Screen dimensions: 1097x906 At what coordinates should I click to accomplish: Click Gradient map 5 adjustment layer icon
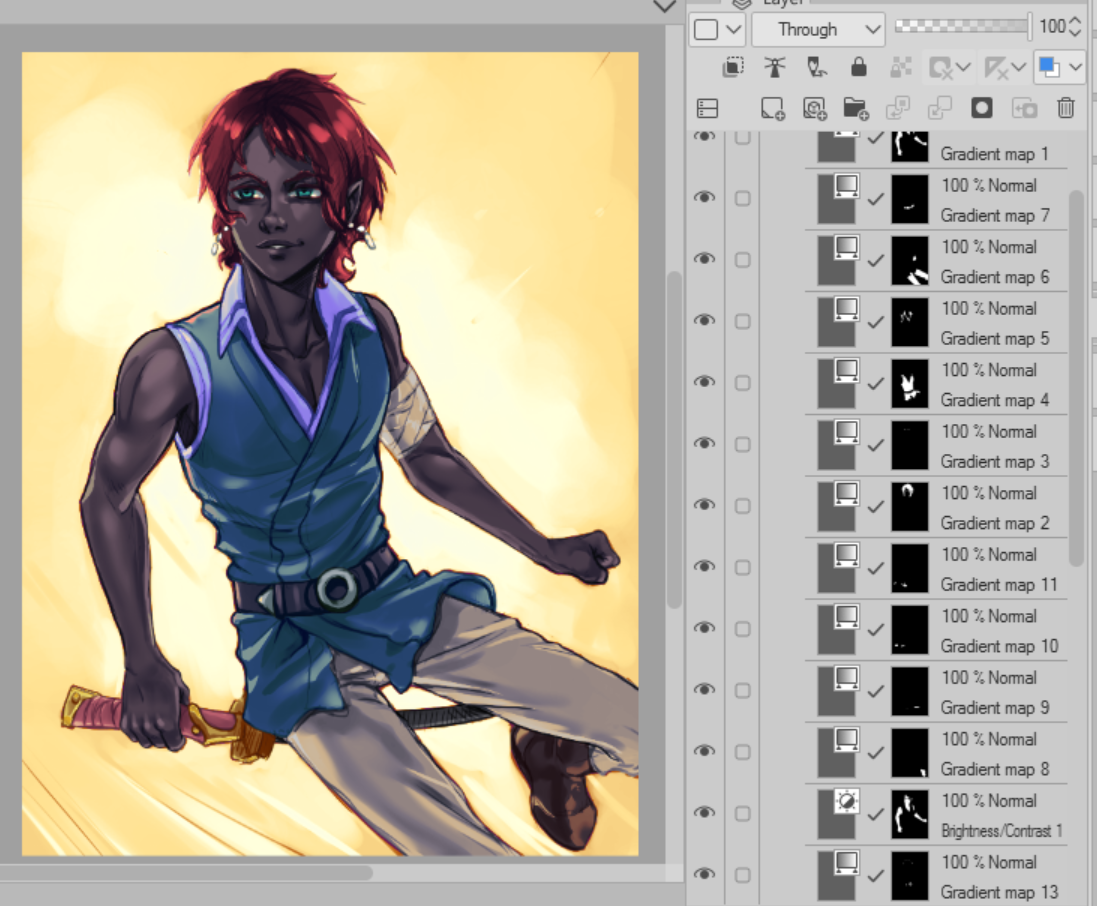[847, 309]
